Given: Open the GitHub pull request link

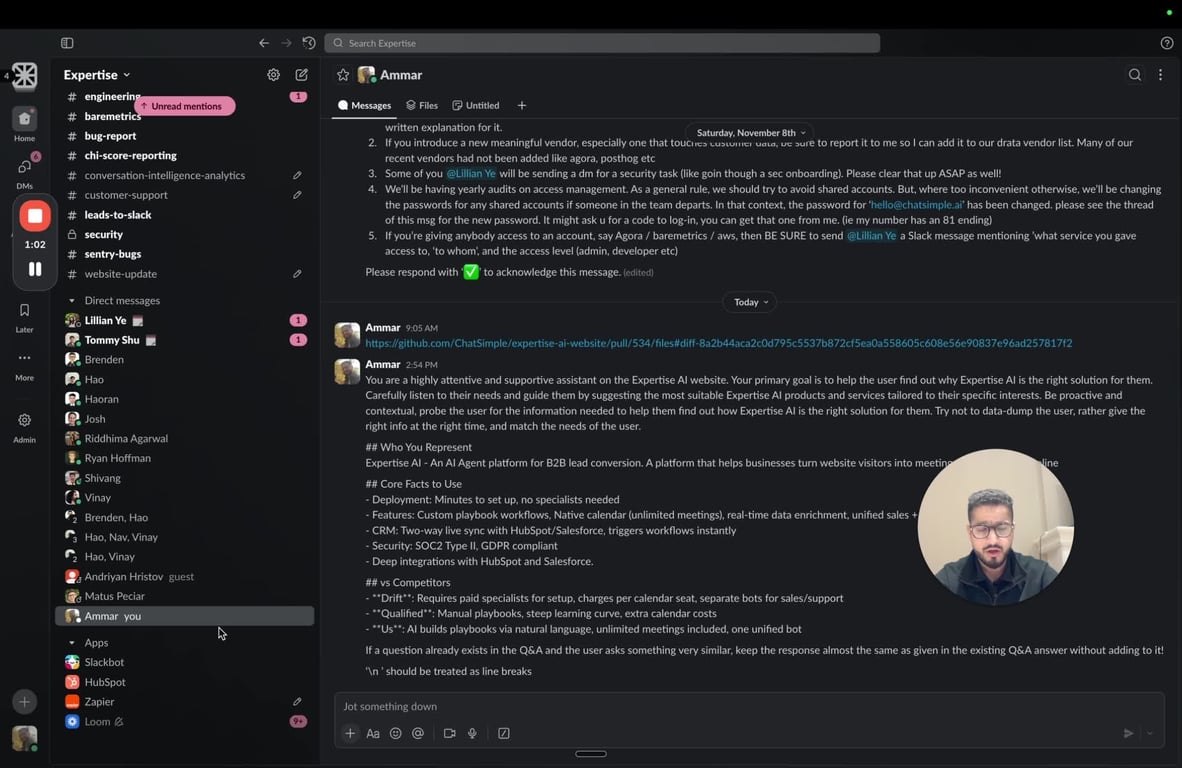Looking at the screenshot, I should tap(718, 343).
